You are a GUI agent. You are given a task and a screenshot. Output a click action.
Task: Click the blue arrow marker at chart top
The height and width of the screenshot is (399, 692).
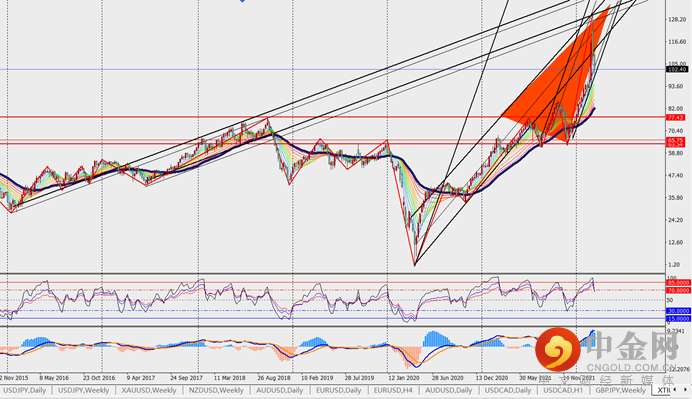coord(242,1)
